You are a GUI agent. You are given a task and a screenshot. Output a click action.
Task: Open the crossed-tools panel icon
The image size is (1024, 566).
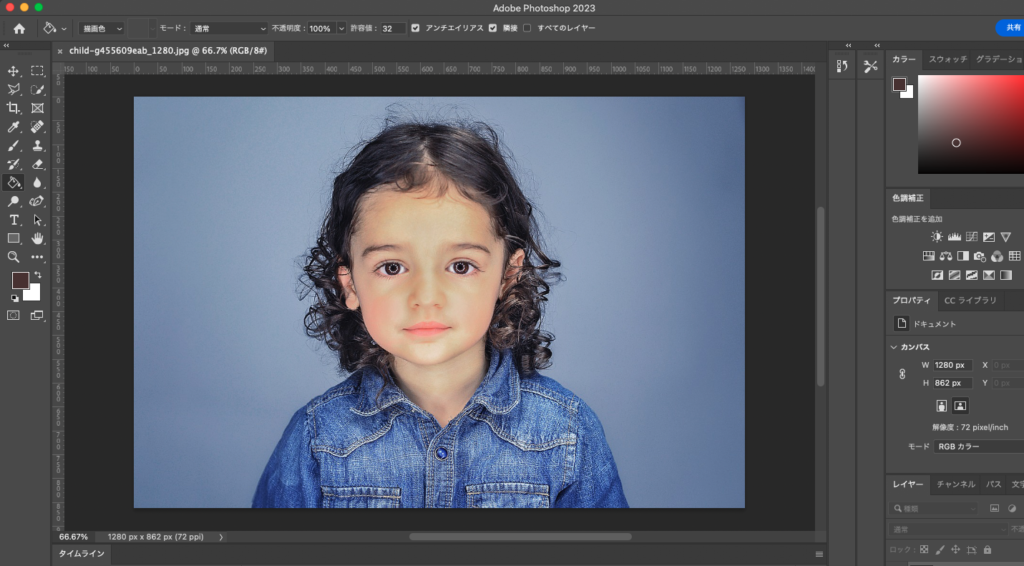(871, 66)
